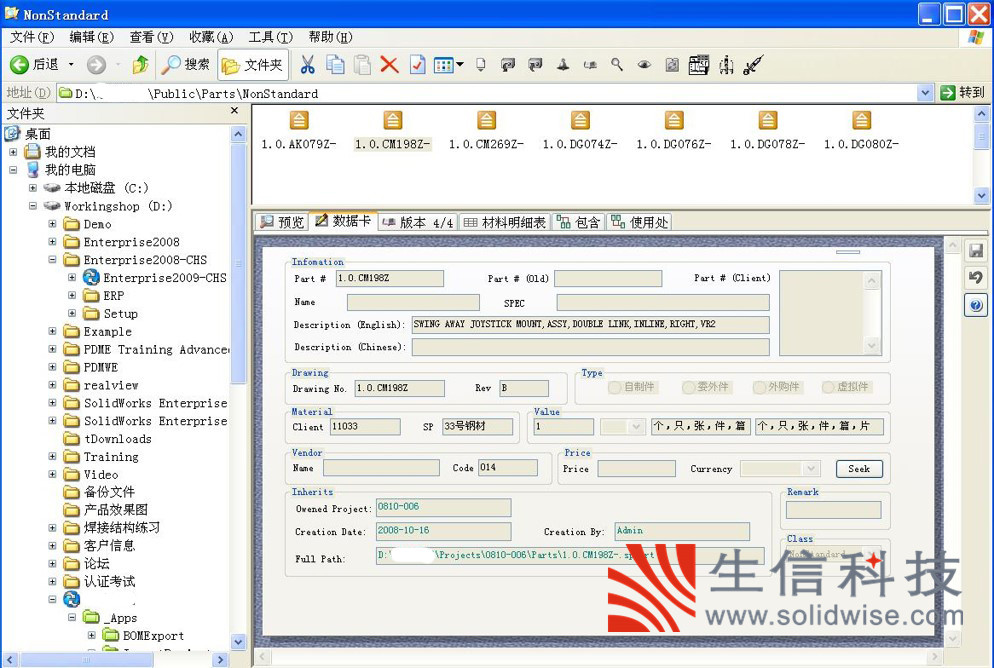Select the 委外件 radio button

pos(706,387)
